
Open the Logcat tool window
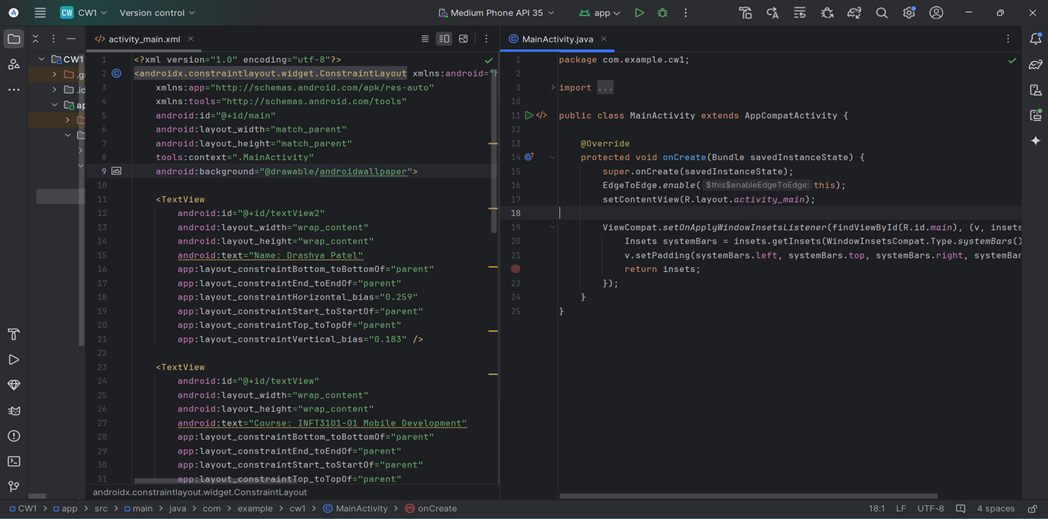(13, 410)
